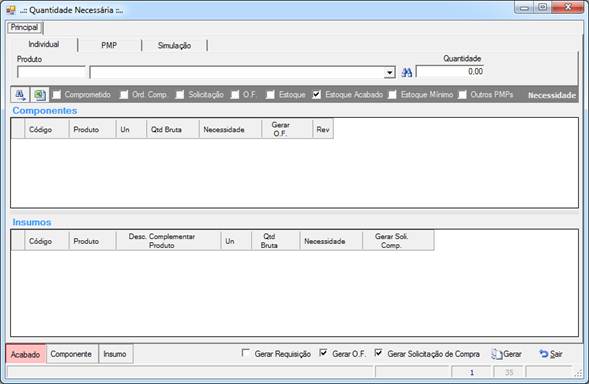Screen dimensions: 589x384
Task: Click the Necessidade label in toolbar
Action: tap(552, 95)
